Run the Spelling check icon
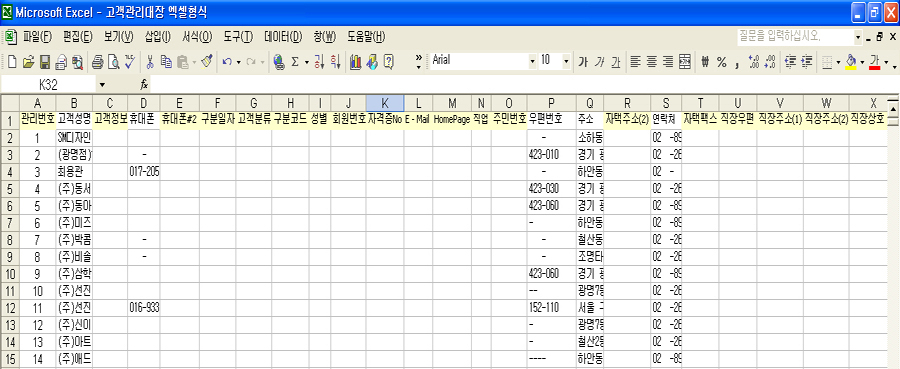The height and width of the screenshot is (369, 900). [130, 61]
